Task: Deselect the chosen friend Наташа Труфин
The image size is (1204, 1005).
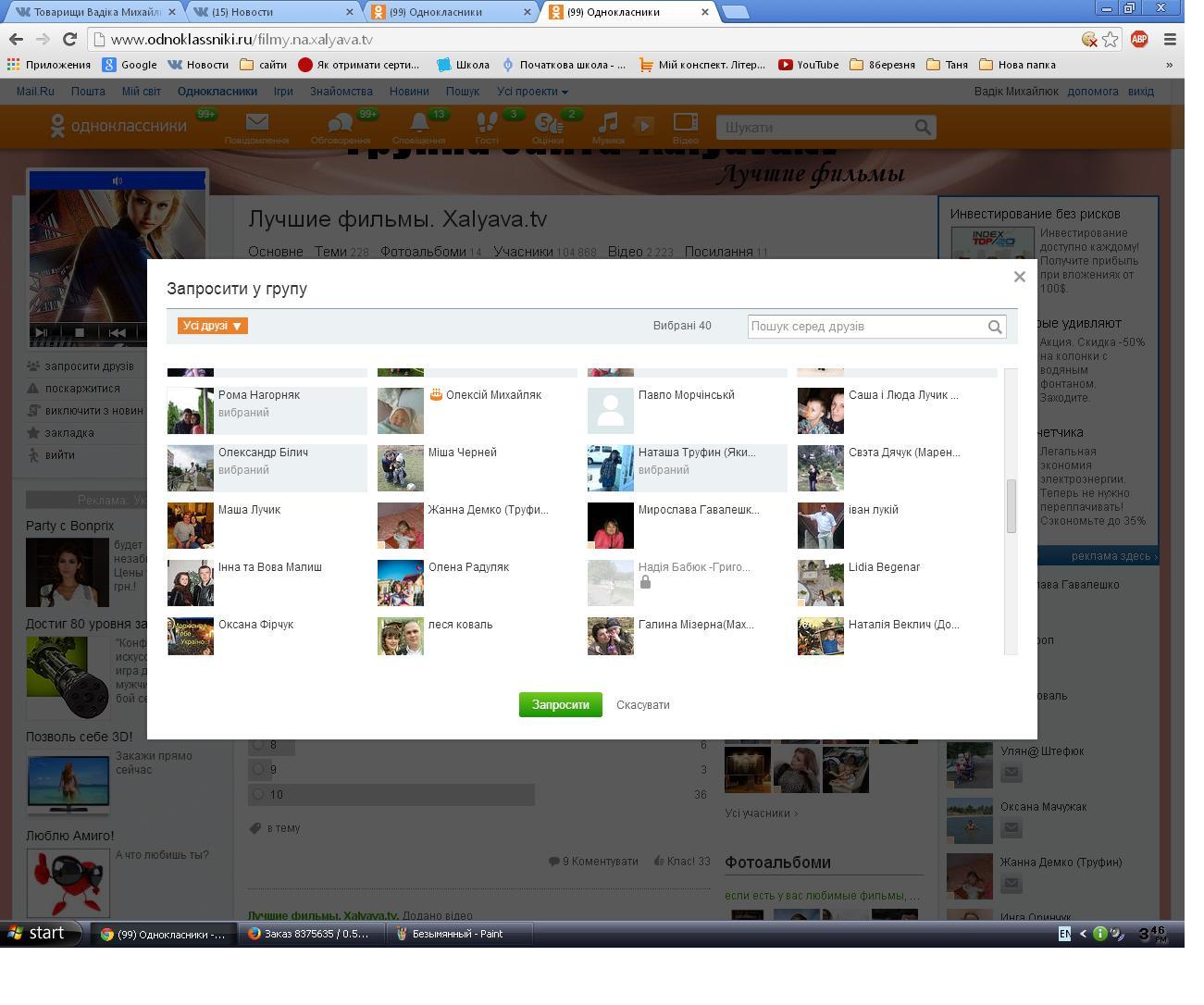Action: pos(688,467)
